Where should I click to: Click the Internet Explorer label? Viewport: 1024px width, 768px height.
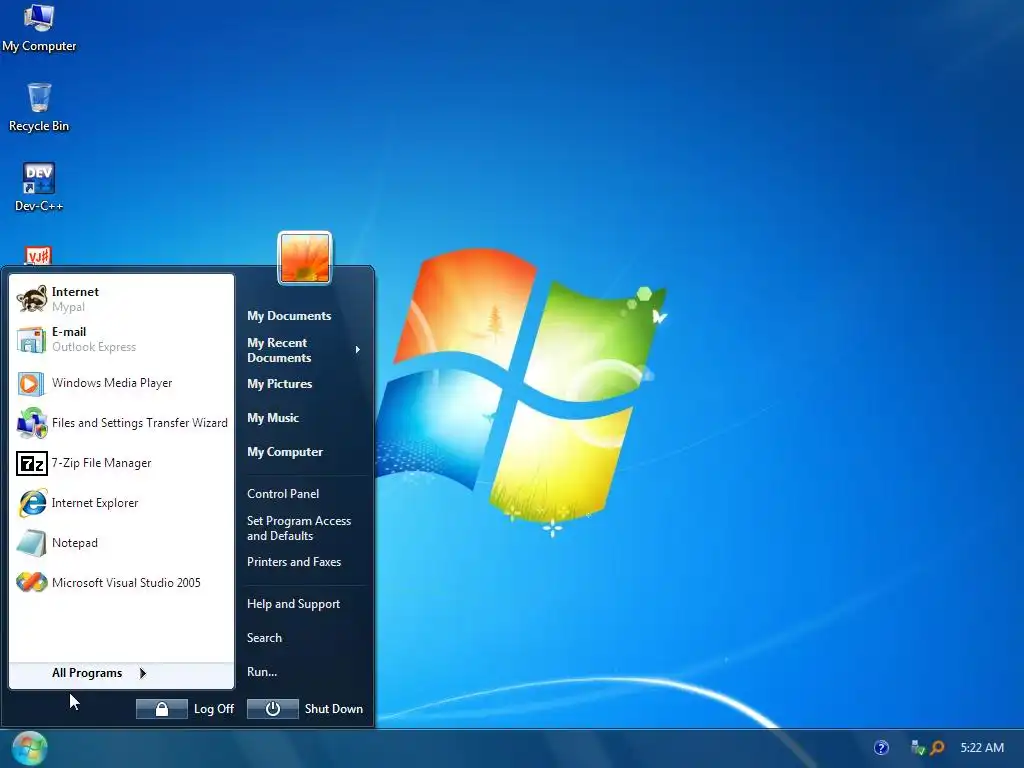point(95,503)
